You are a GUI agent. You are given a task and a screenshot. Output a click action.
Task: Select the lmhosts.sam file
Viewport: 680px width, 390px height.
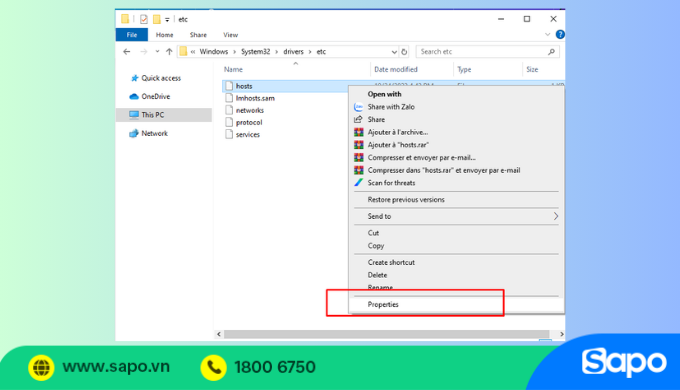point(255,98)
